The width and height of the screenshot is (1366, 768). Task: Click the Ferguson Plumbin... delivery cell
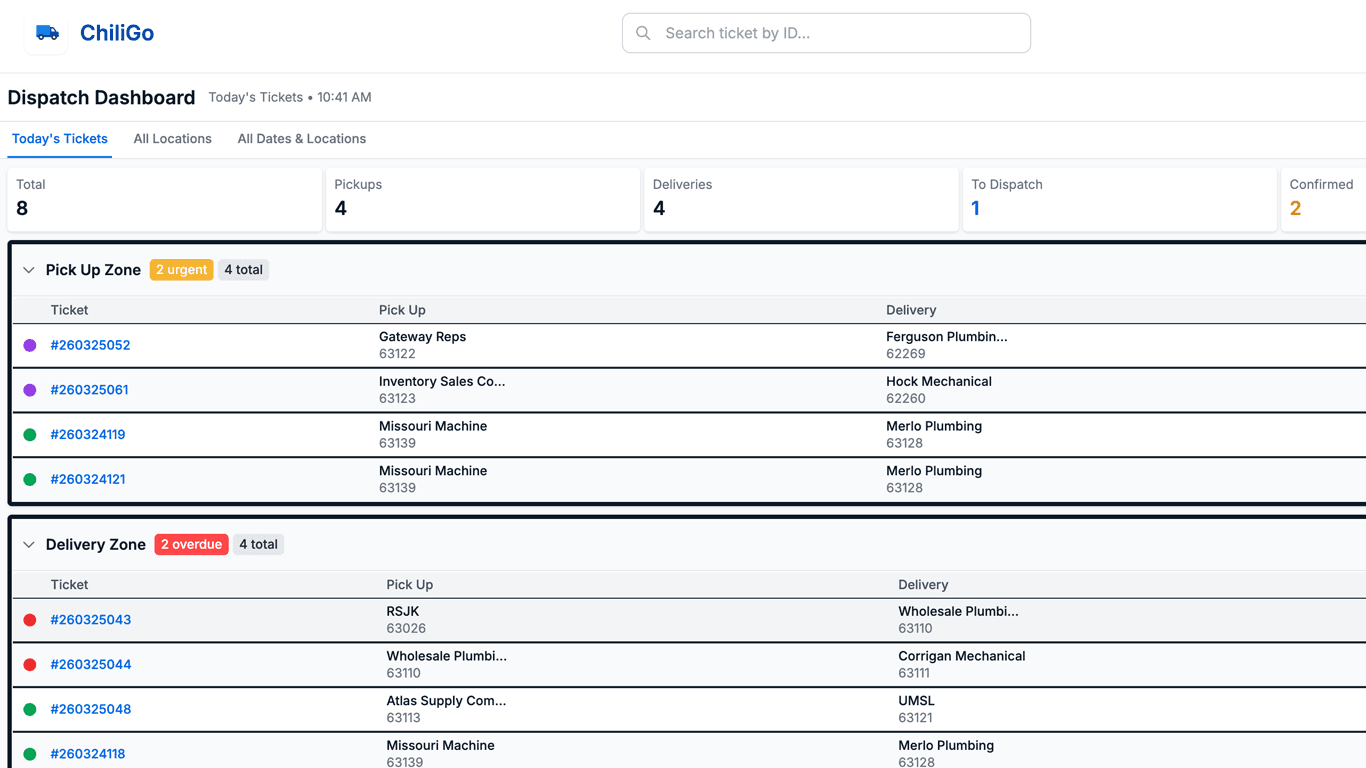(947, 345)
